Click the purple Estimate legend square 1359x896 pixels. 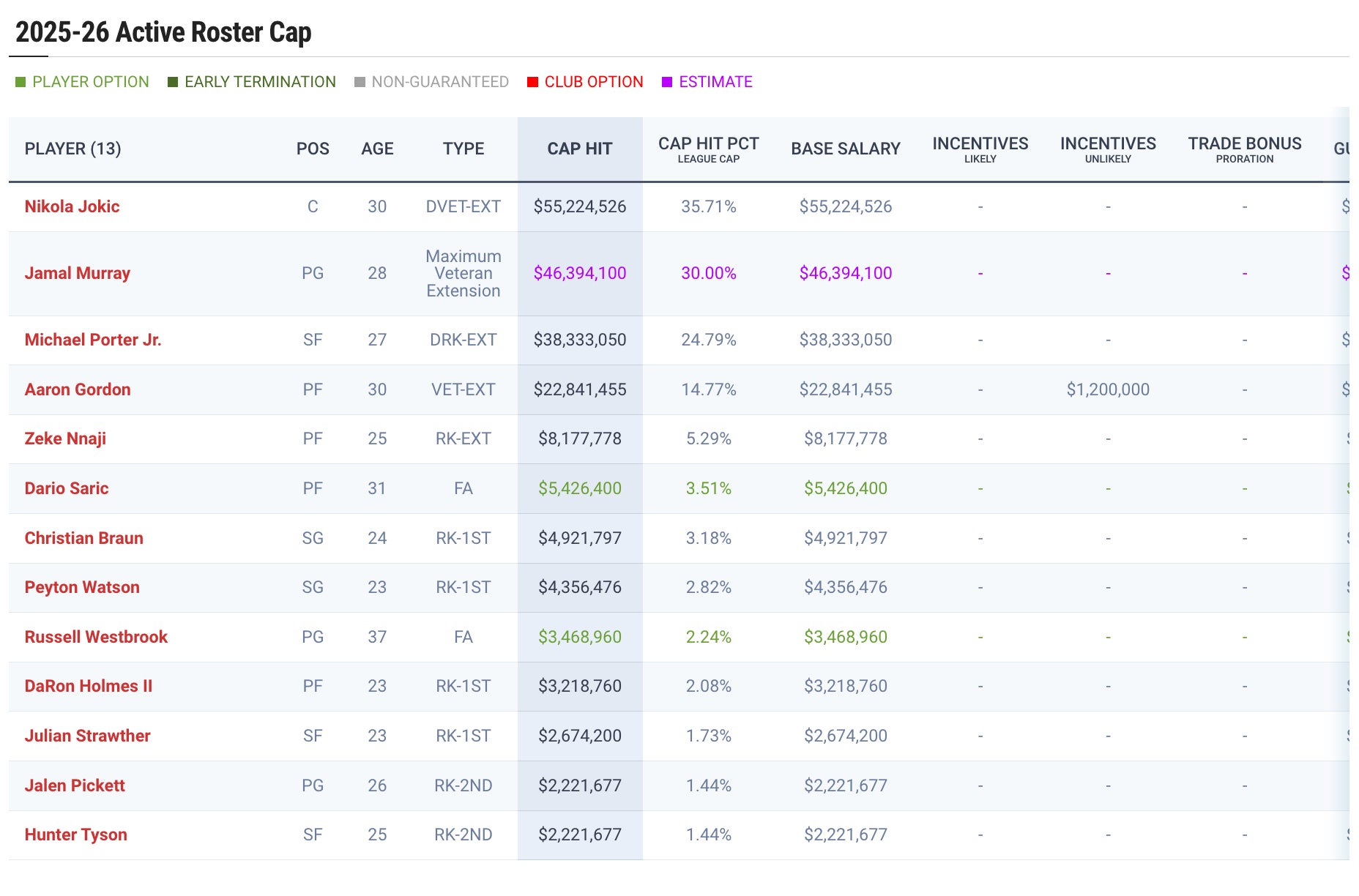[x=667, y=82]
